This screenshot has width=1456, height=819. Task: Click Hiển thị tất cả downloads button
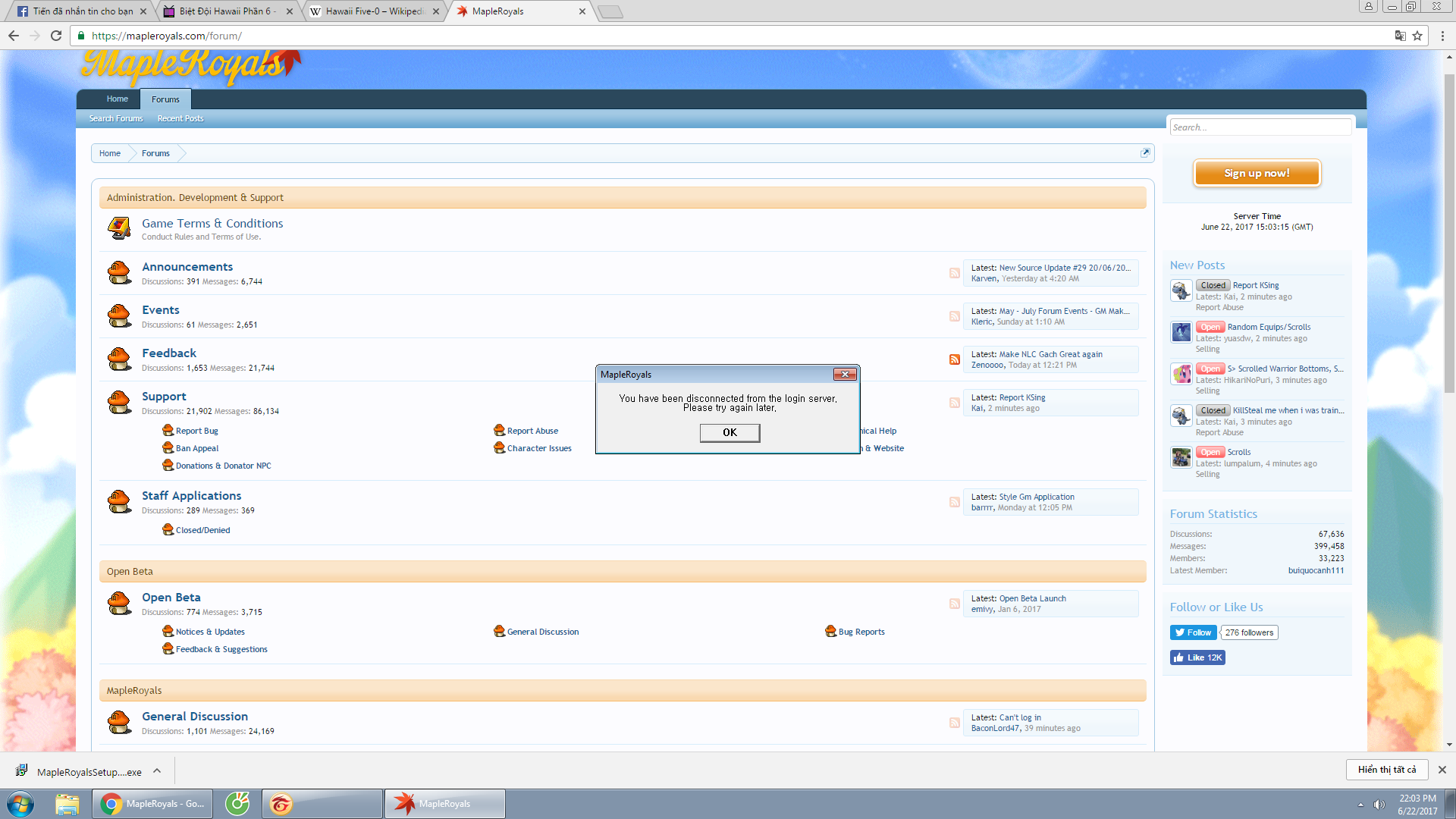pos(1387,769)
